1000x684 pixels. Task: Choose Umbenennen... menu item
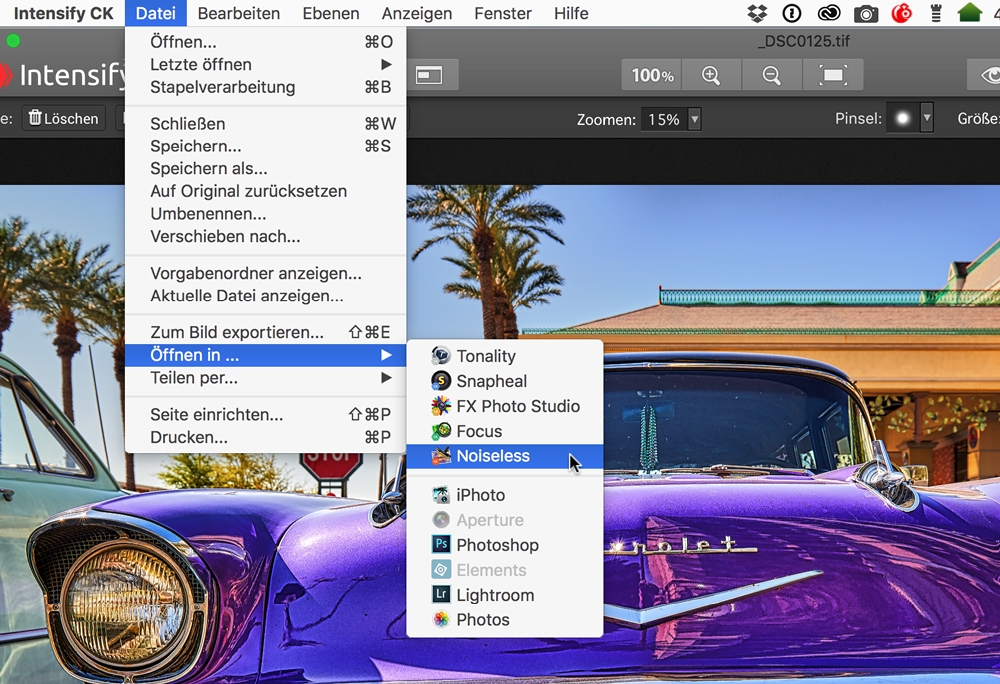pos(265,214)
